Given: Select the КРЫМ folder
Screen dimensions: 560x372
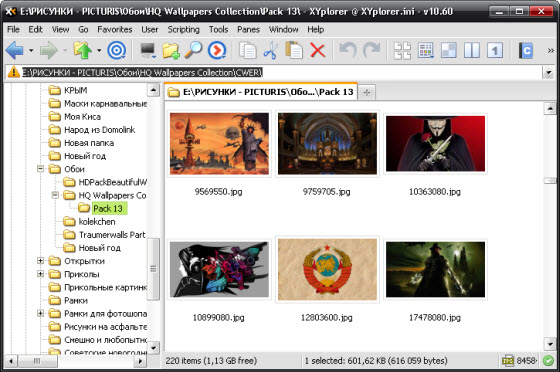Looking at the screenshot, I should click(75, 90).
